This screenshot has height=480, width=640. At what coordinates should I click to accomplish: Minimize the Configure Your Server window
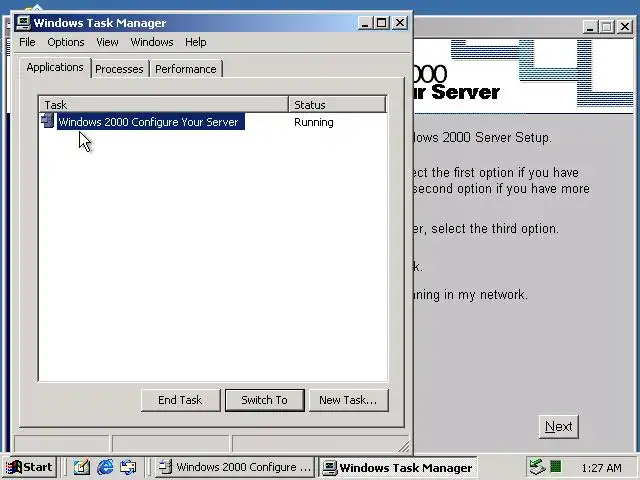pyautogui.click(x=590, y=27)
